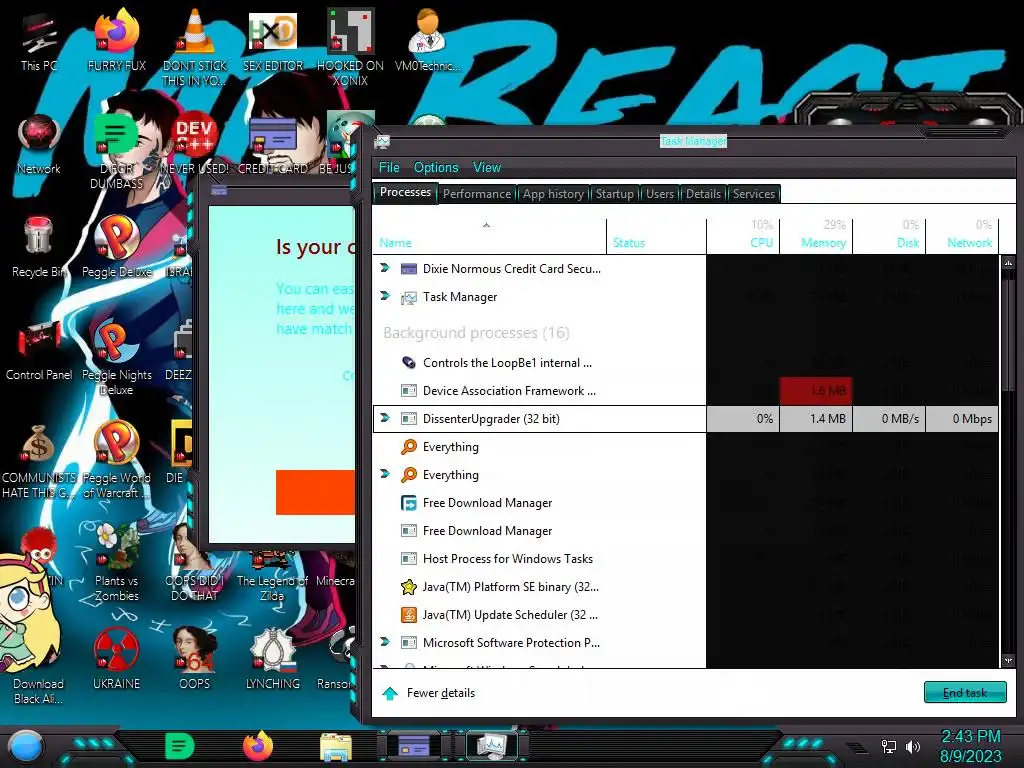Sort by the CPU column header
This screenshot has width=1024, height=768.
pyautogui.click(x=743, y=236)
